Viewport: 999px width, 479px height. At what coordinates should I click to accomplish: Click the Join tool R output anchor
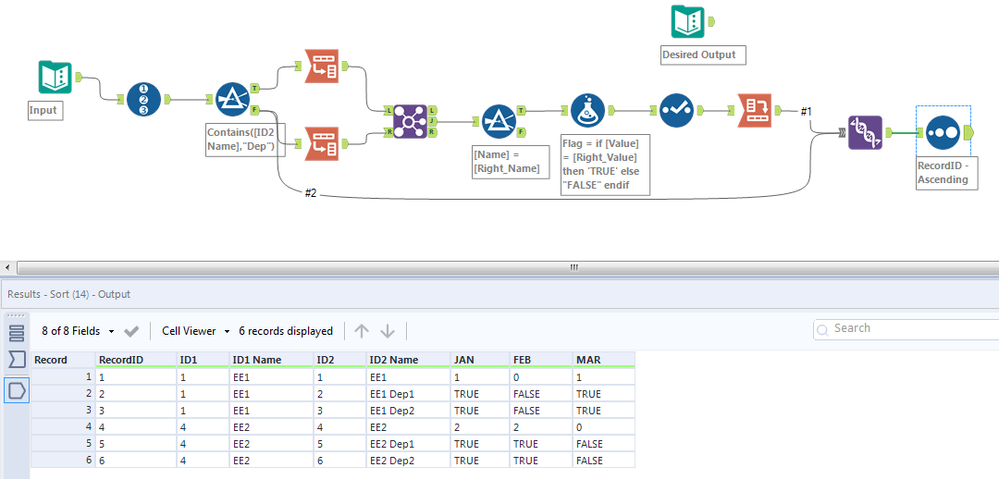434,132
